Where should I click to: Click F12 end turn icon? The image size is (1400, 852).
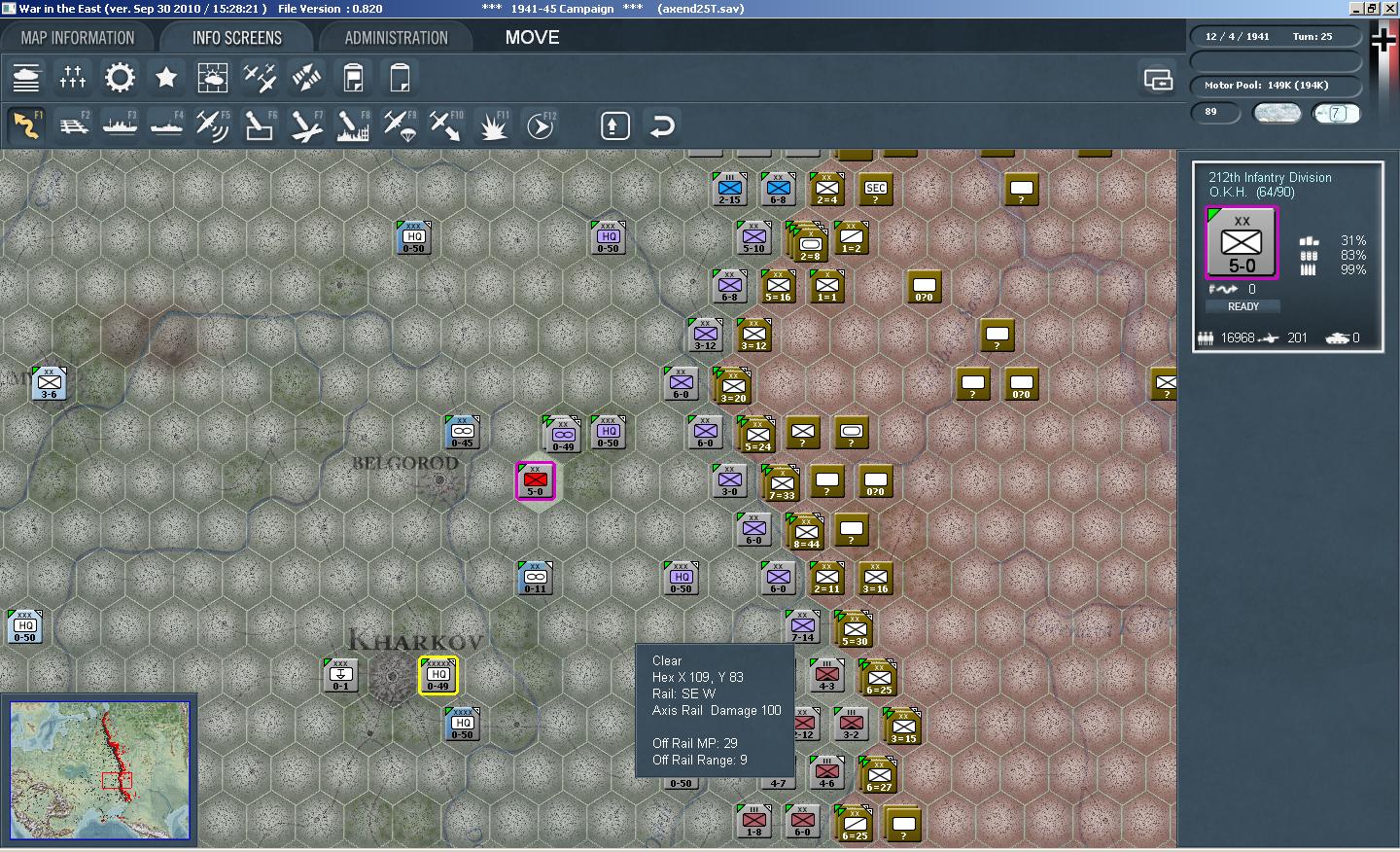540,125
